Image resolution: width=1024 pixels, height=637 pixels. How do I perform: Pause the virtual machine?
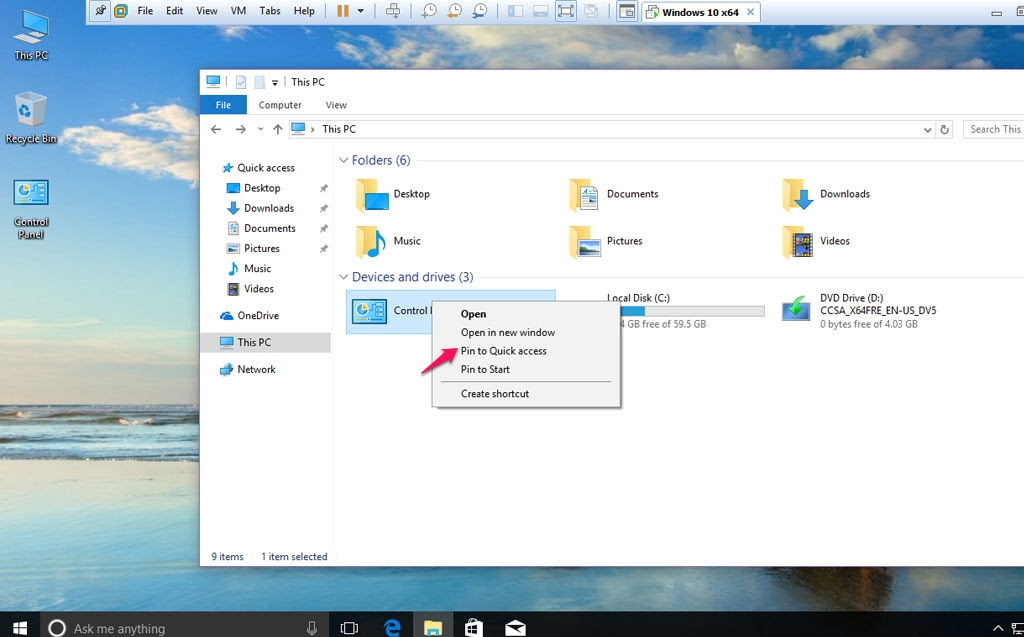(x=343, y=11)
